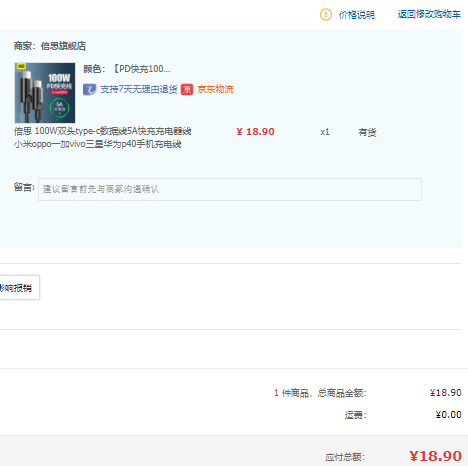This screenshot has height=466, width=468.
Task: Click the 总商品金额 ¥18.90 value
Action: 445,393
